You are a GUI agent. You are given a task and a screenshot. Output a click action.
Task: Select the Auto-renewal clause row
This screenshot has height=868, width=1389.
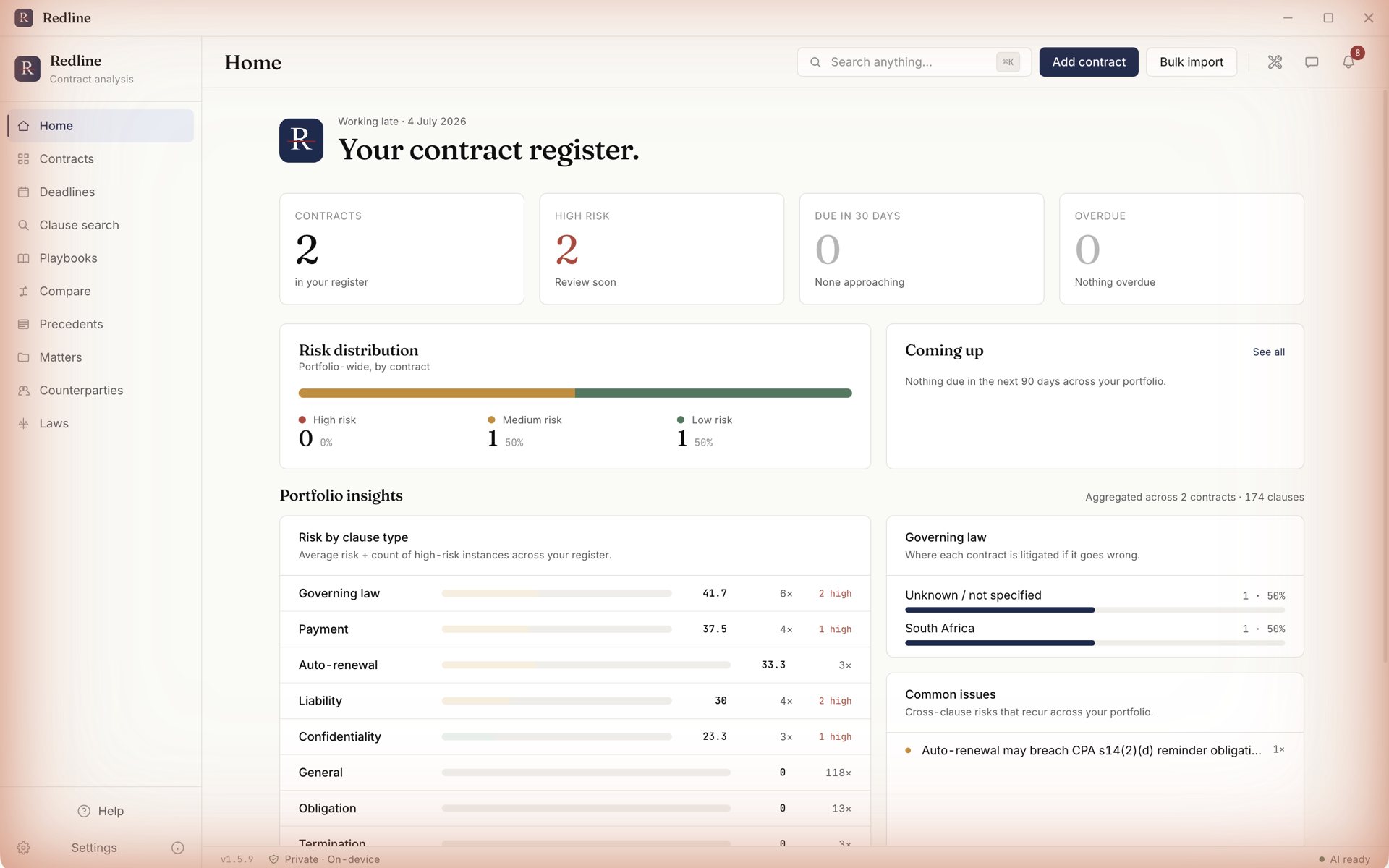(575, 665)
